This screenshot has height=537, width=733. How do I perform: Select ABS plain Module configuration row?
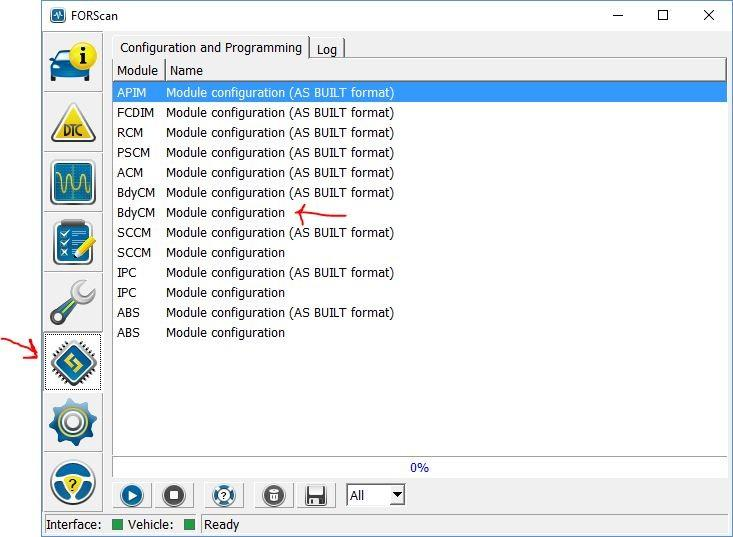pyautogui.click(x=419, y=332)
